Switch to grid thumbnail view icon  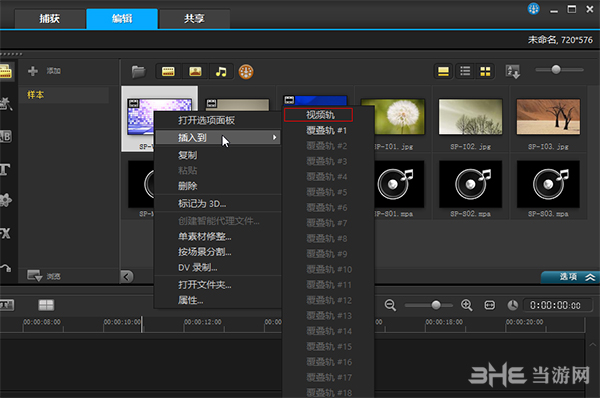tap(485, 71)
